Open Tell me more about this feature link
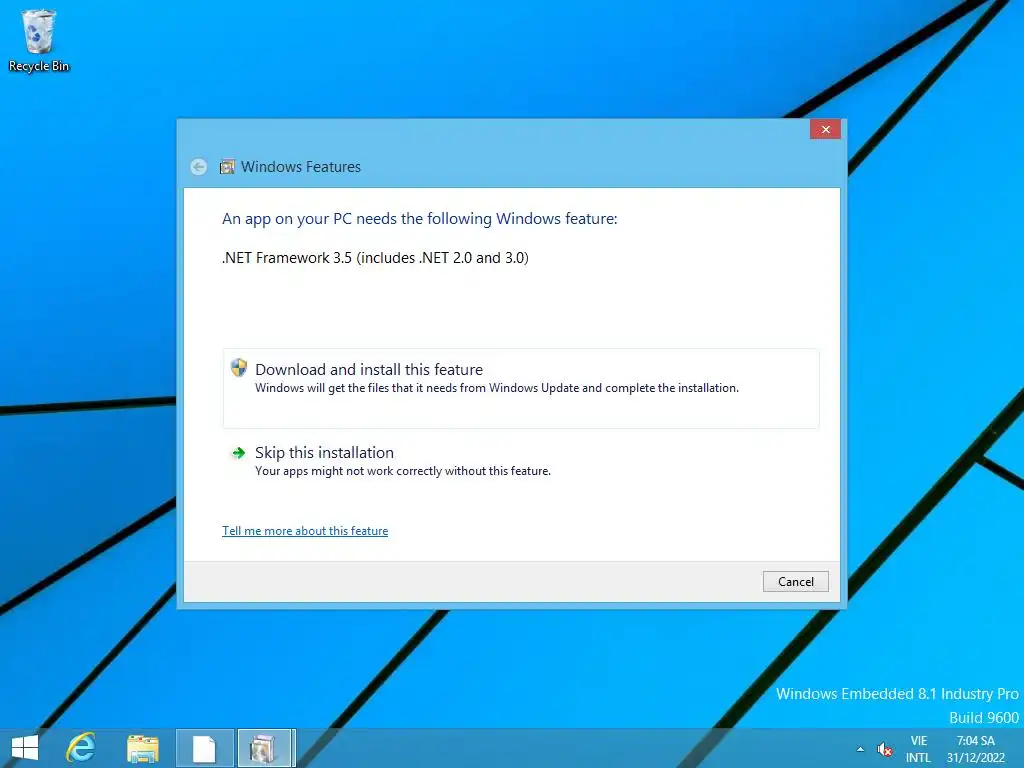1024x768 pixels. coord(305,531)
